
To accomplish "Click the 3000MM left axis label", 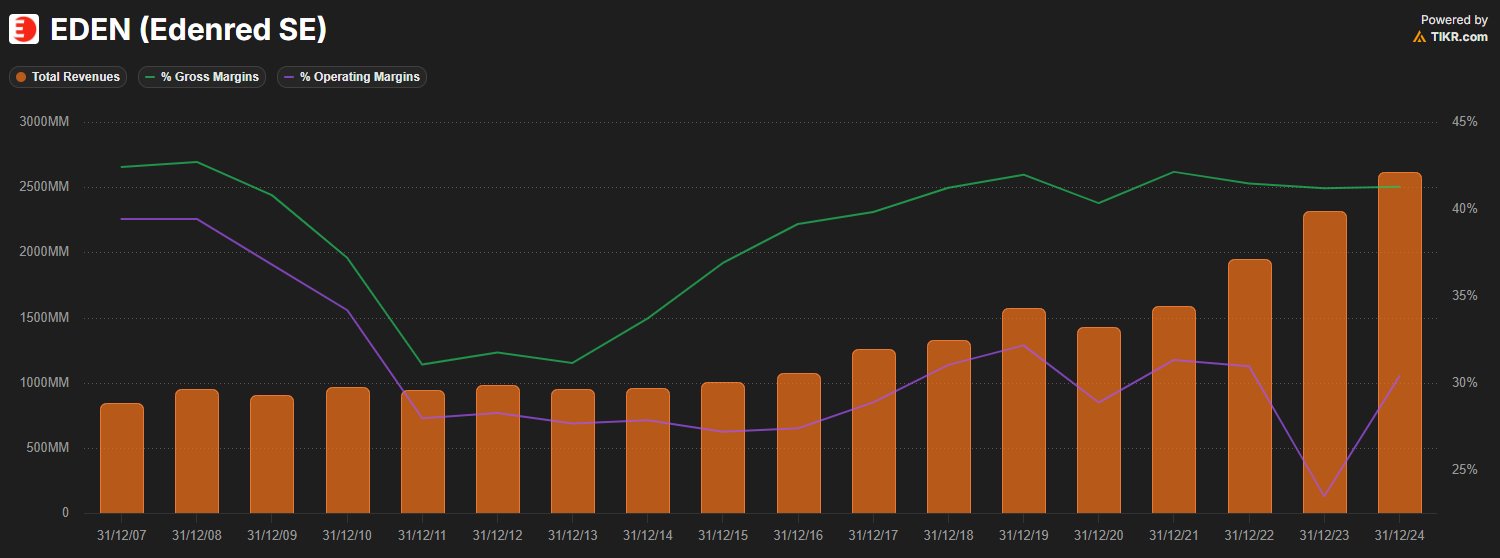I will pyautogui.click(x=44, y=121).
